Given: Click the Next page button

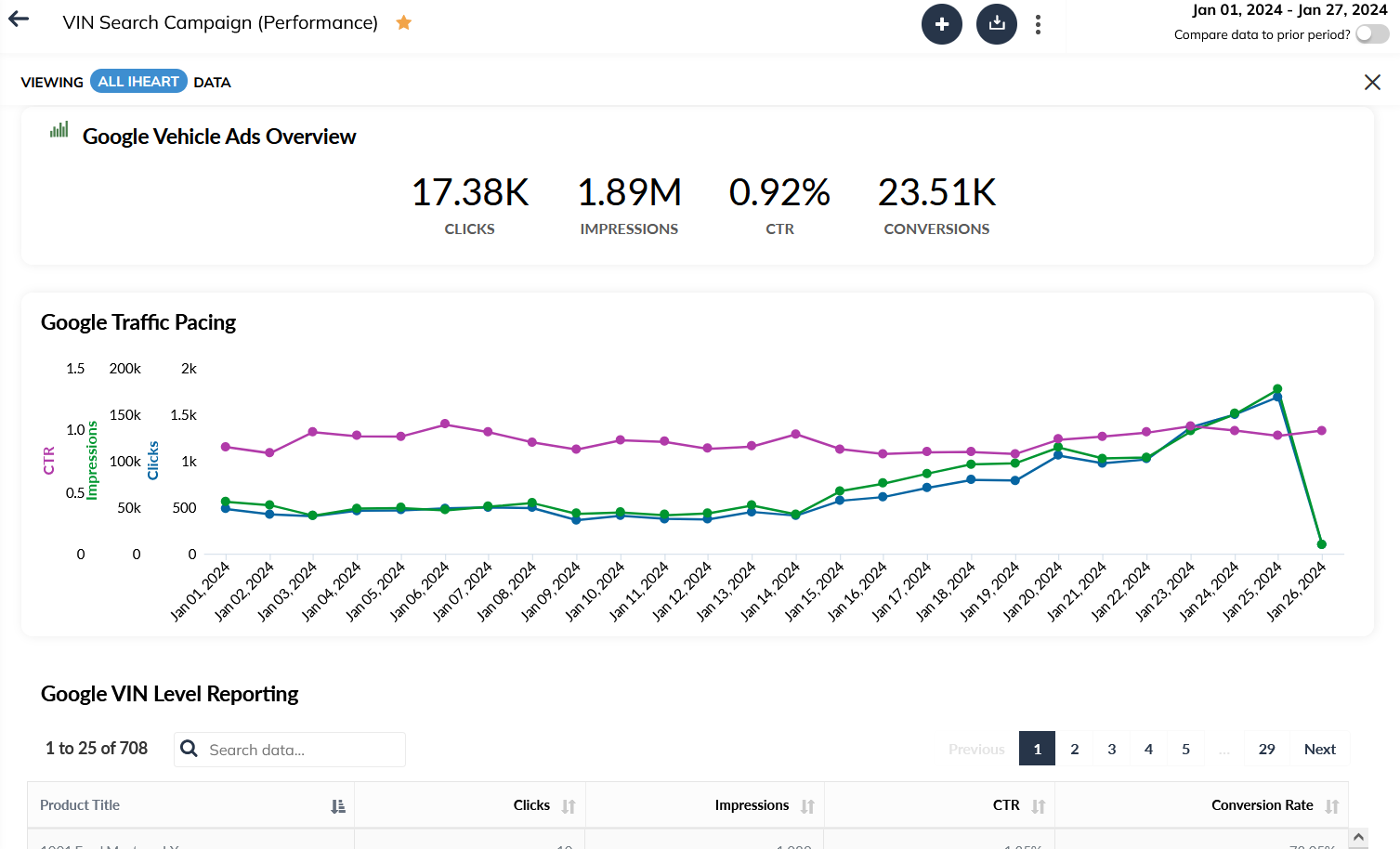Looking at the screenshot, I should tap(1319, 749).
